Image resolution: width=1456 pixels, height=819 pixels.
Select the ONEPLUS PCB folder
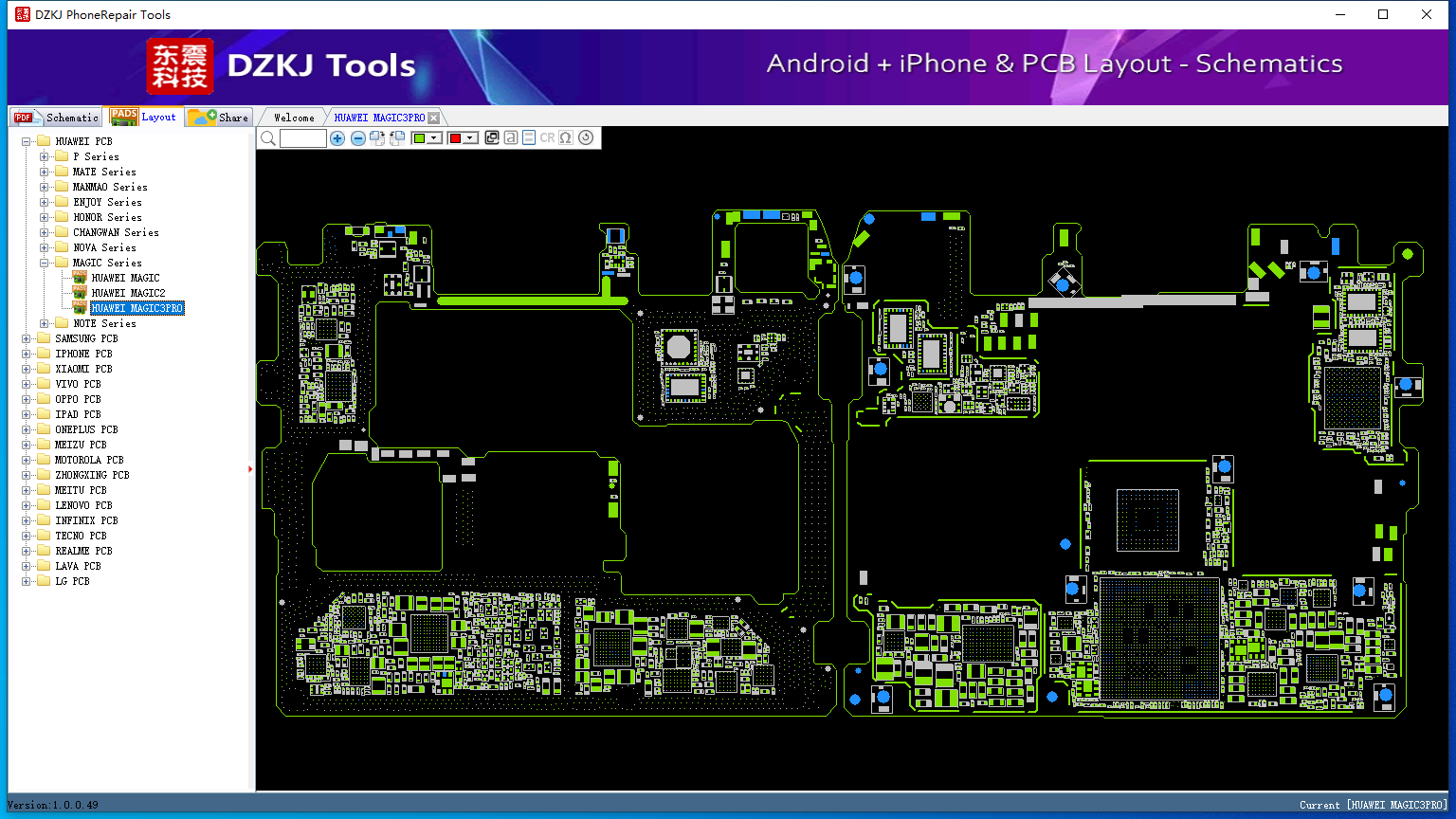click(x=86, y=429)
